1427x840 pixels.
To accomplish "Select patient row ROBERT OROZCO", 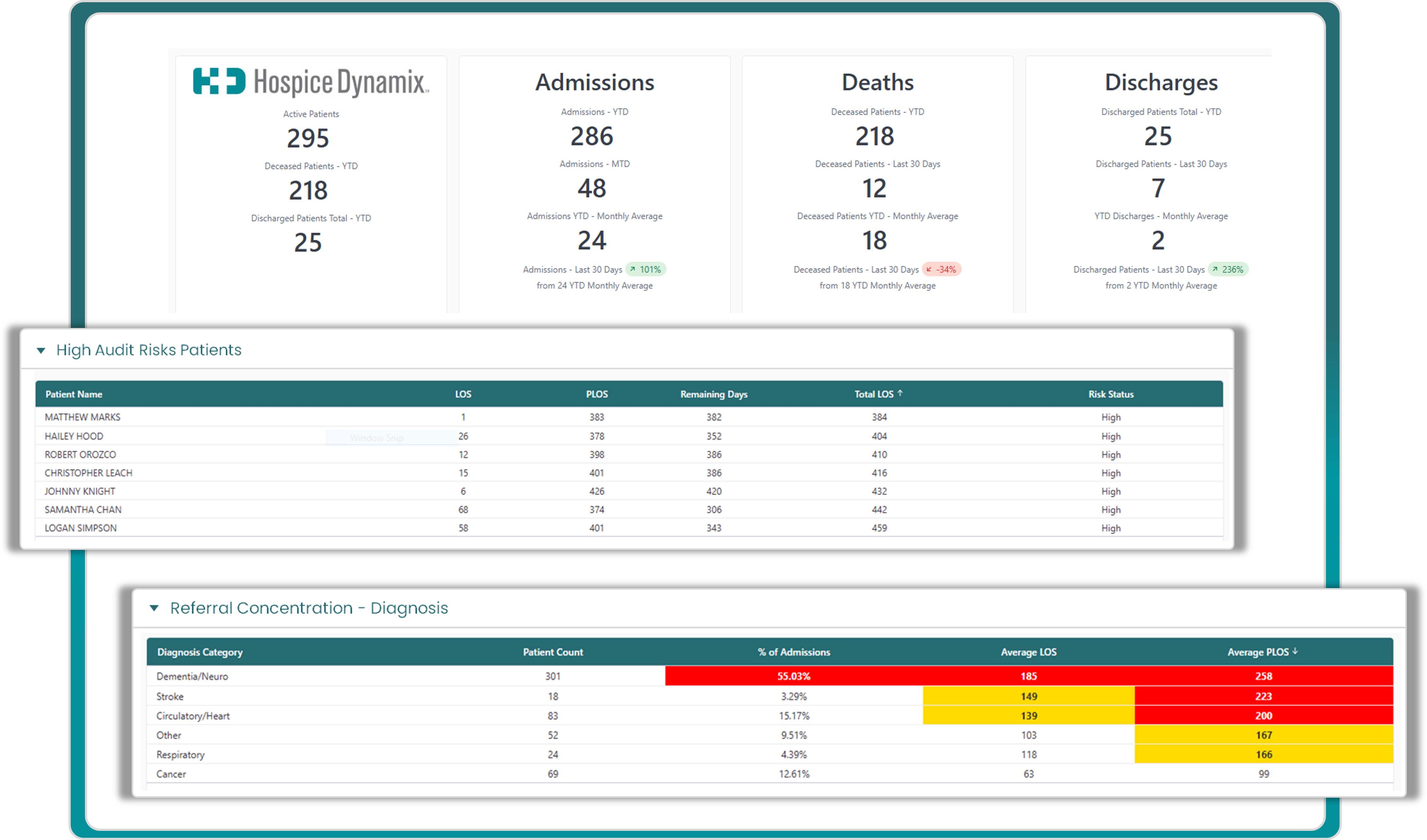I will [629, 455].
